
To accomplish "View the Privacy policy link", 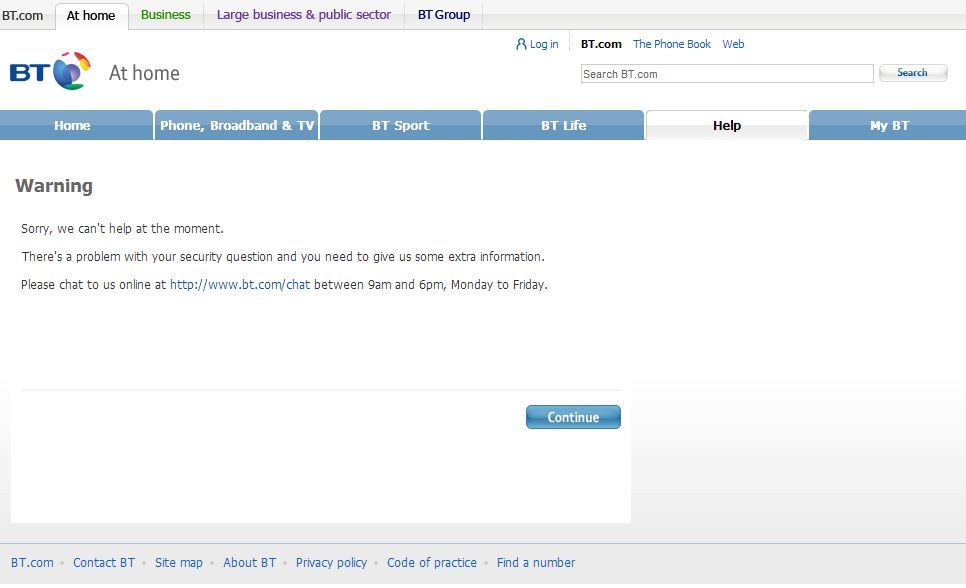I will (331, 563).
